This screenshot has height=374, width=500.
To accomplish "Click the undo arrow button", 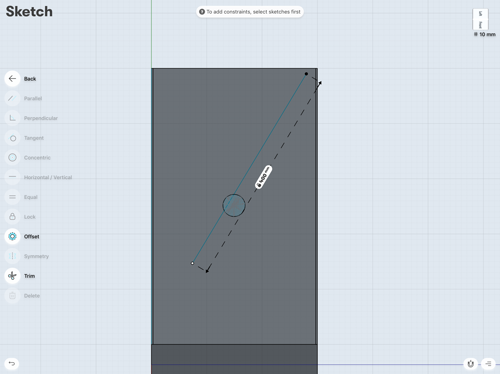I will (x=12, y=363).
